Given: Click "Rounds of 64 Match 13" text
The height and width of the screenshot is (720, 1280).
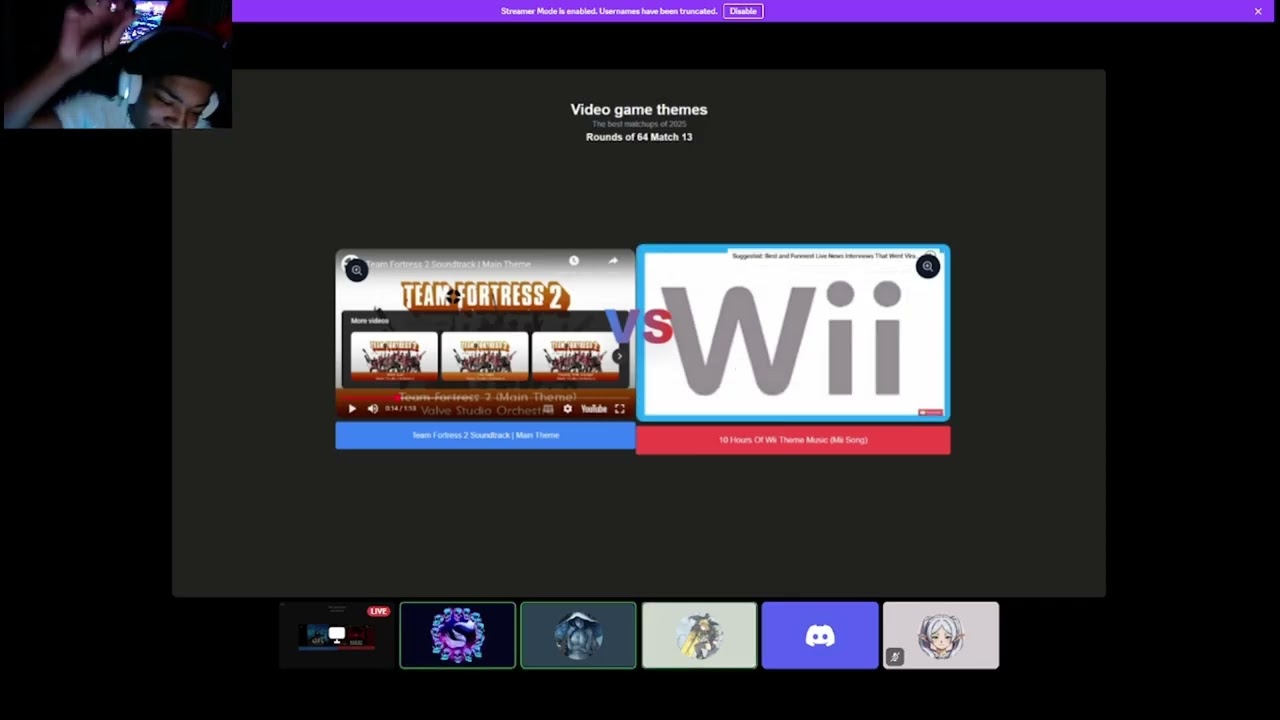Looking at the screenshot, I should pos(639,137).
